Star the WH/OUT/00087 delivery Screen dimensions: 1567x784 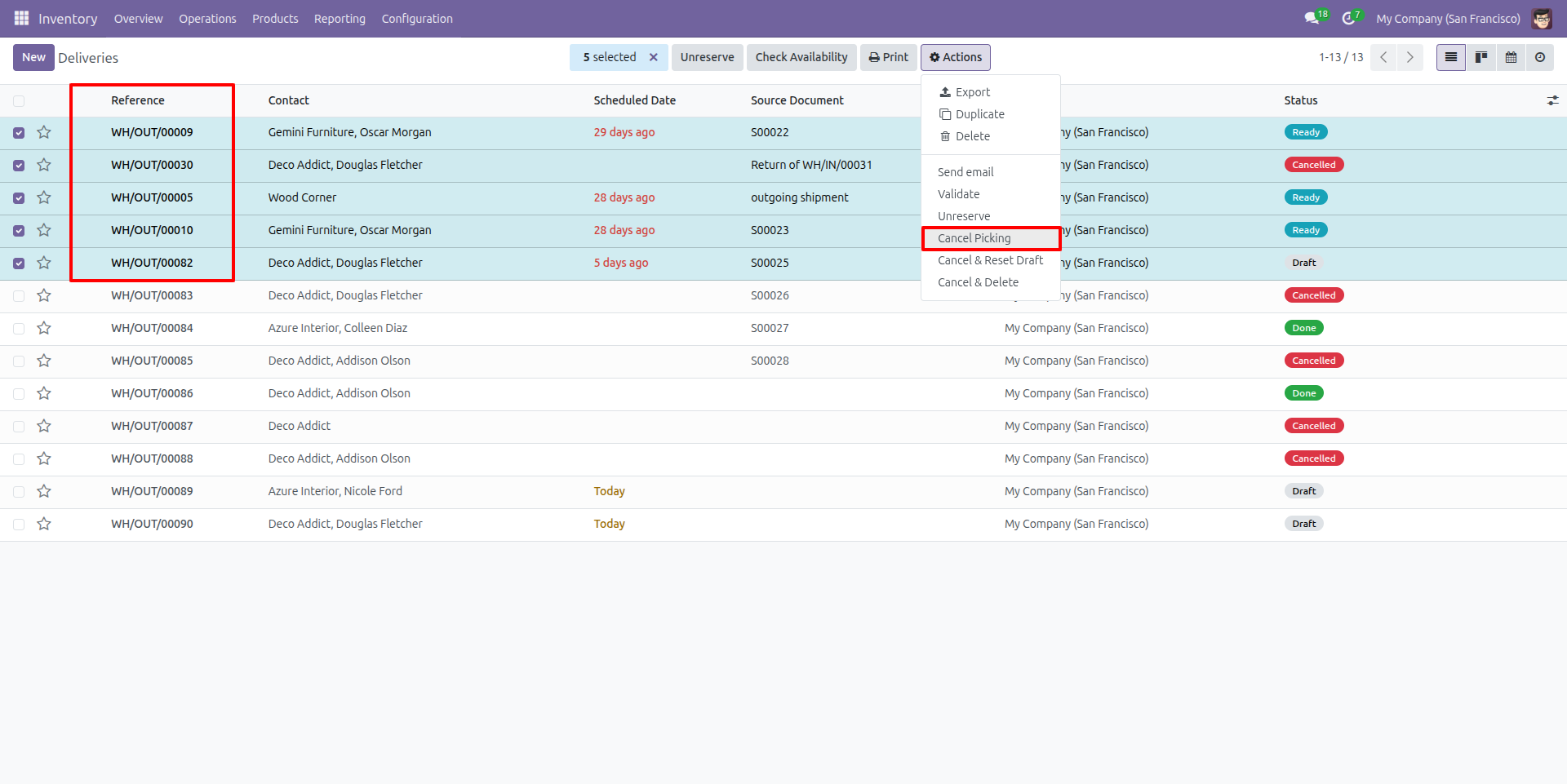(x=44, y=426)
